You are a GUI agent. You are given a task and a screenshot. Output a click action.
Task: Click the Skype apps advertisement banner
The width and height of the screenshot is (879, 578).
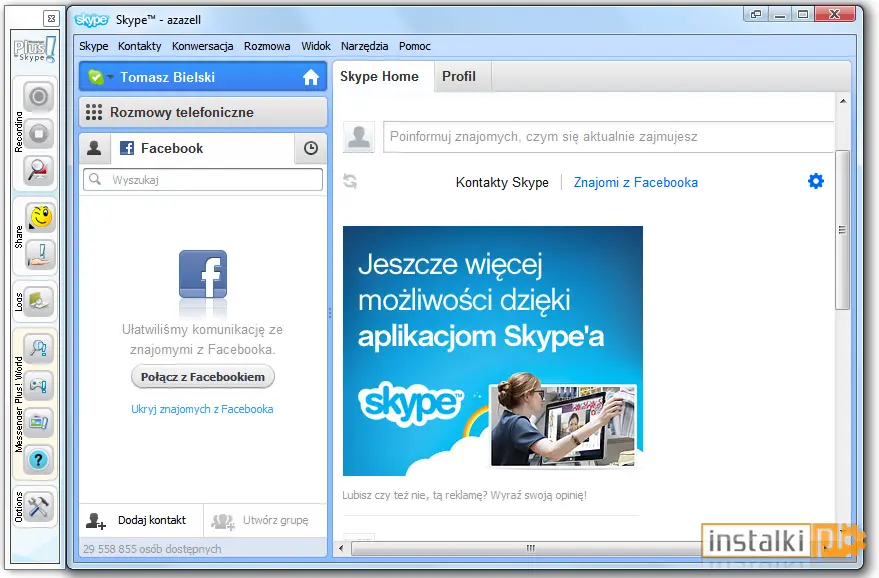(493, 351)
